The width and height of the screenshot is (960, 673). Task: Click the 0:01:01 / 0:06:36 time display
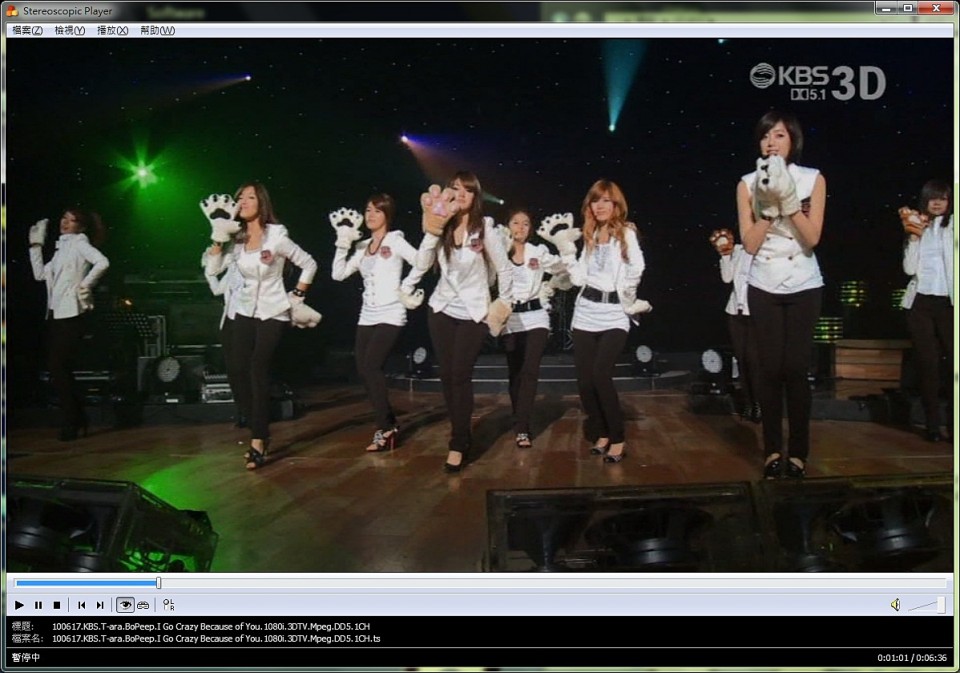tap(911, 657)
